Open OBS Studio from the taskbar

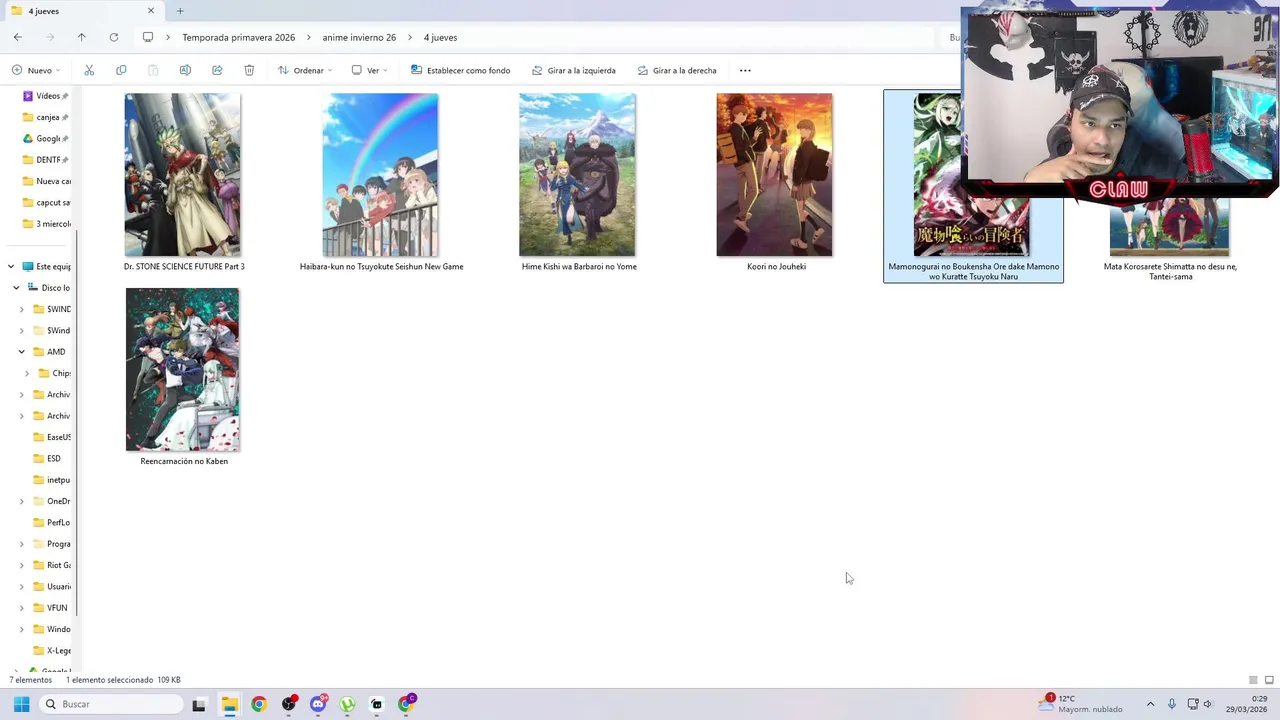click(x=289, y=704)
